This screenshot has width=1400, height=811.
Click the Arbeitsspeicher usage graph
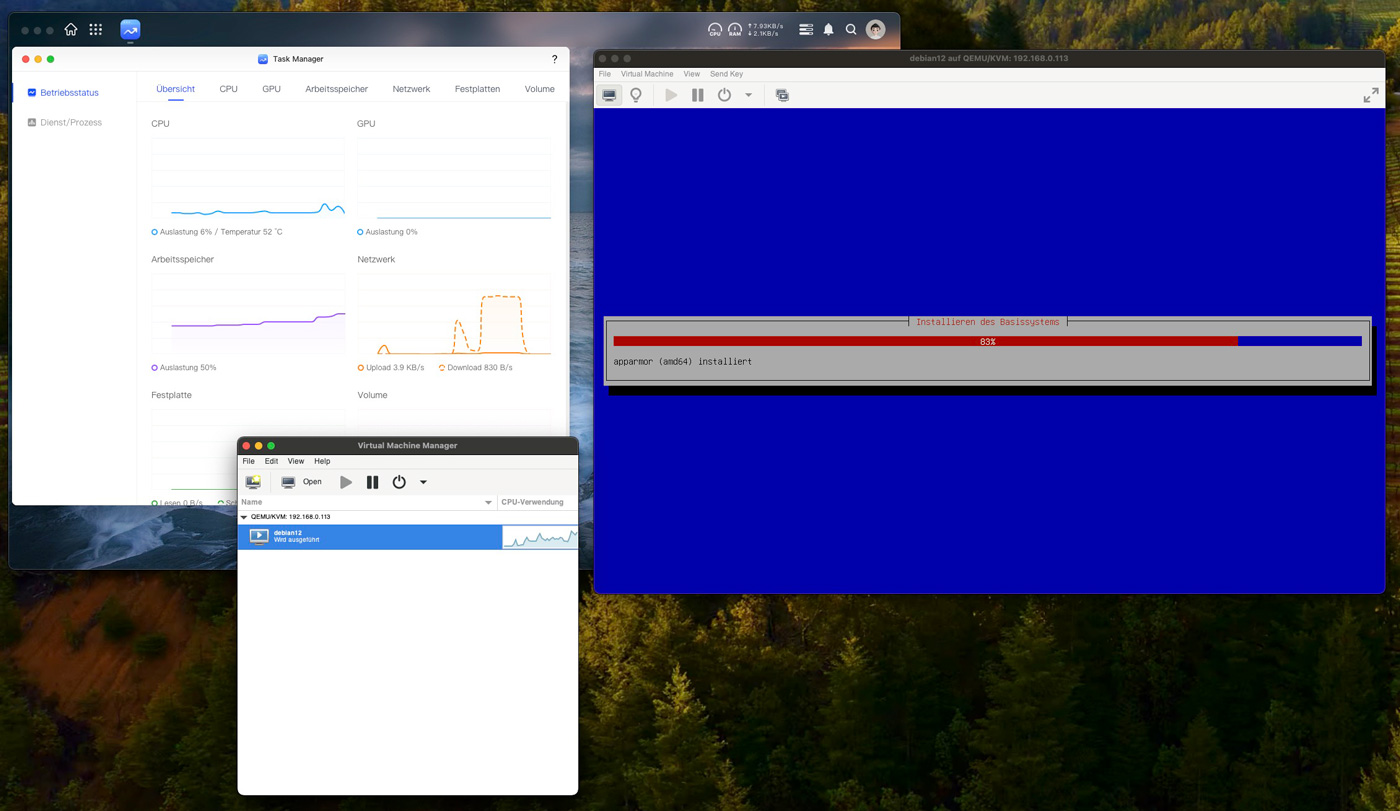click(x=248, y=314)
